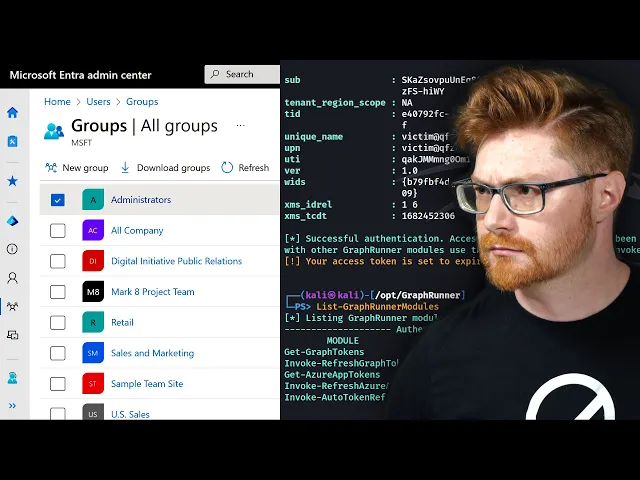Click the Administrators 'A' avatar
The height and width of the screenshot is (480, 640).
(x=93, y=200)
